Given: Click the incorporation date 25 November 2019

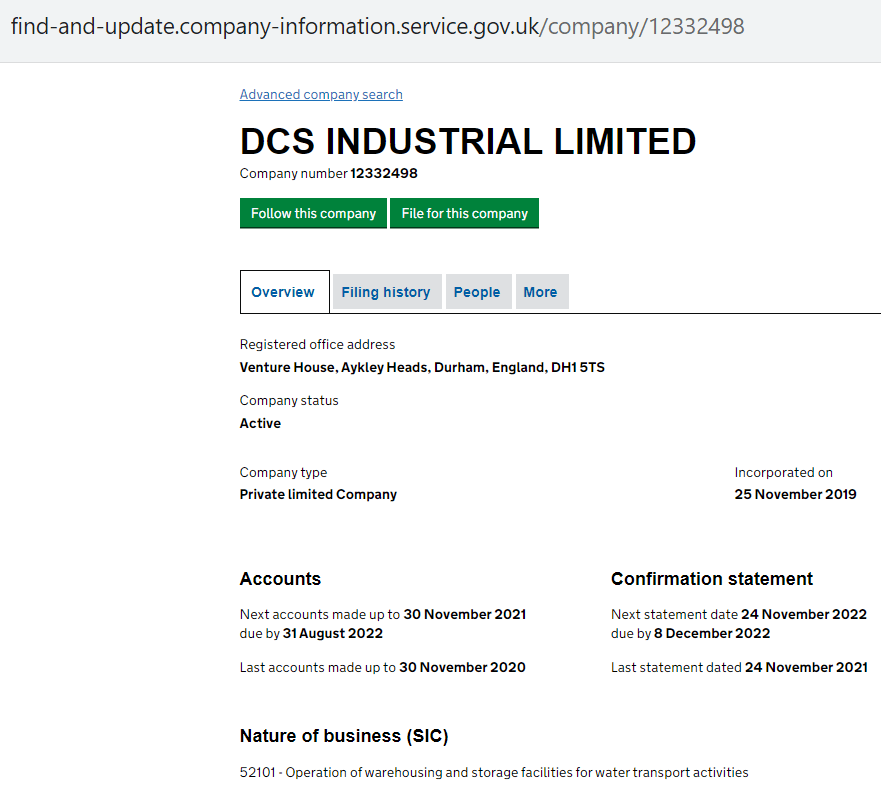Looking at the screenshot, I should click(x=795, y=495).
